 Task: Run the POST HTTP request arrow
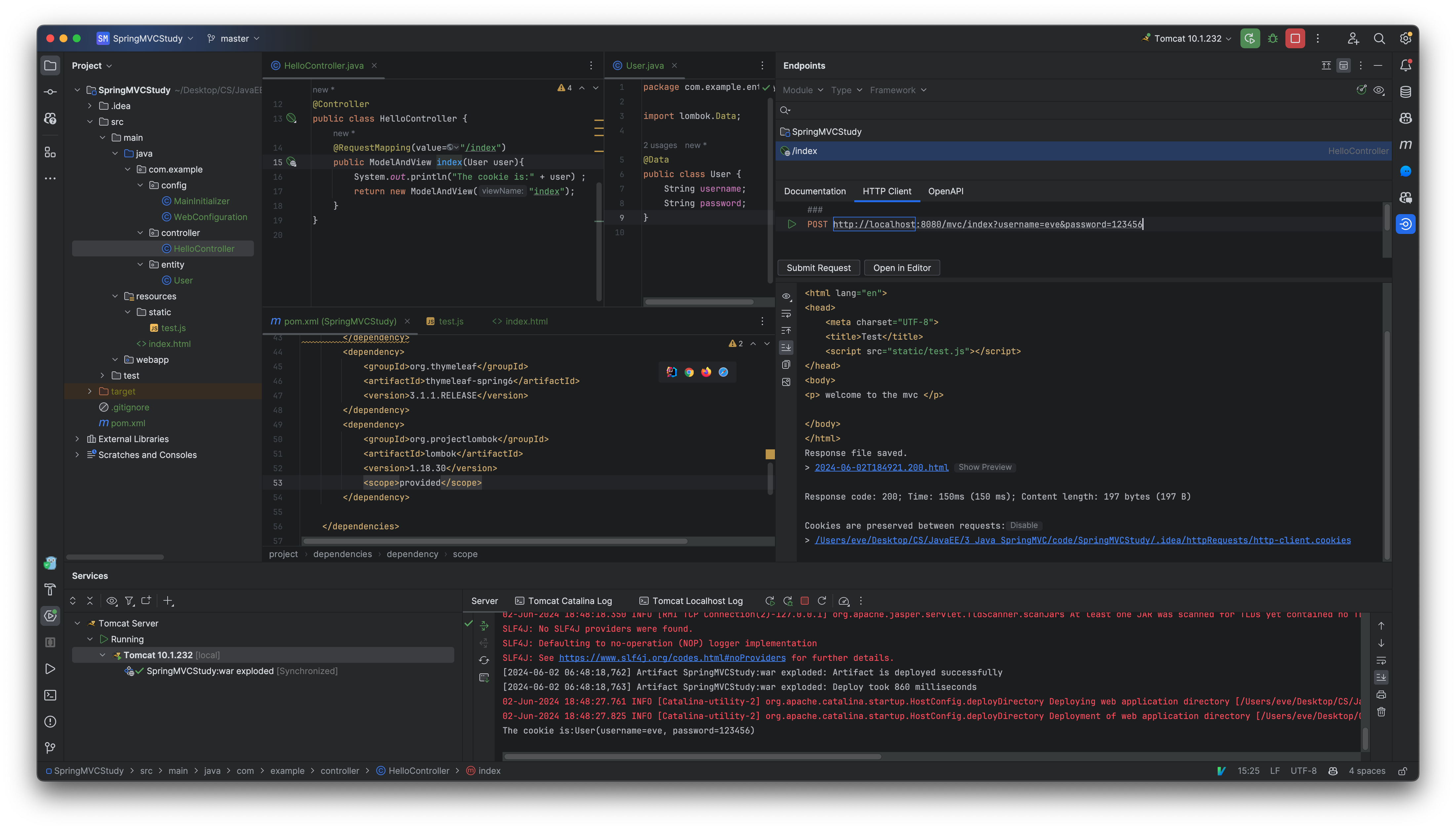(x=791, y=224)
